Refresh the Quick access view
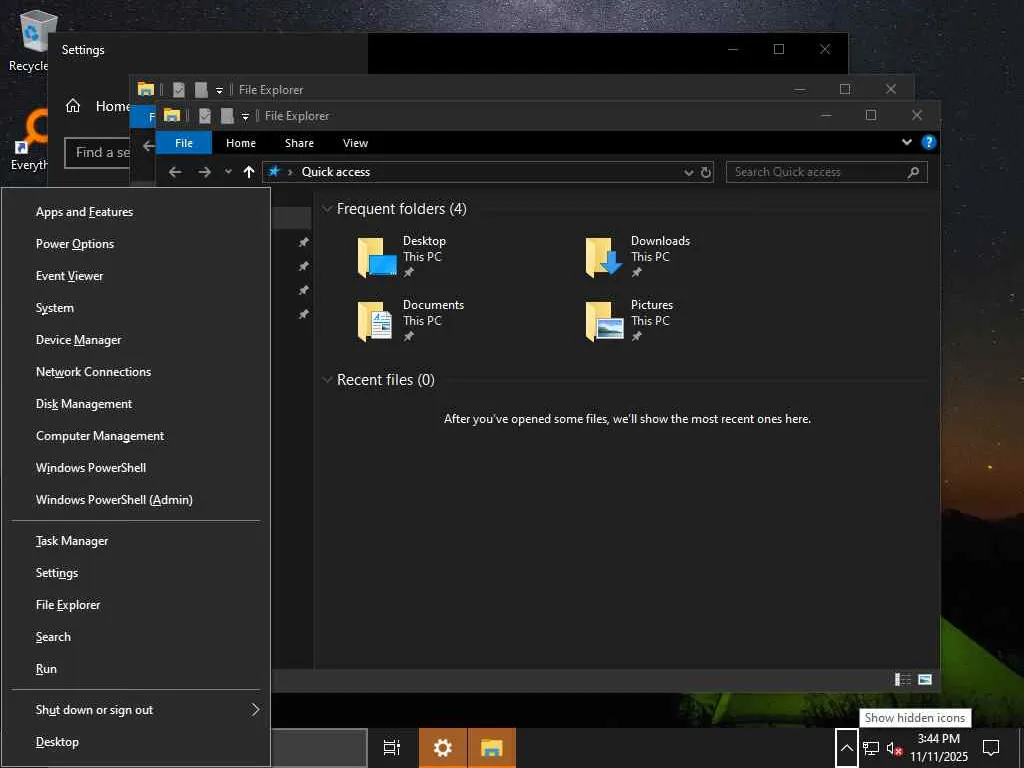The image size is (1024, 768). [706, 172]
